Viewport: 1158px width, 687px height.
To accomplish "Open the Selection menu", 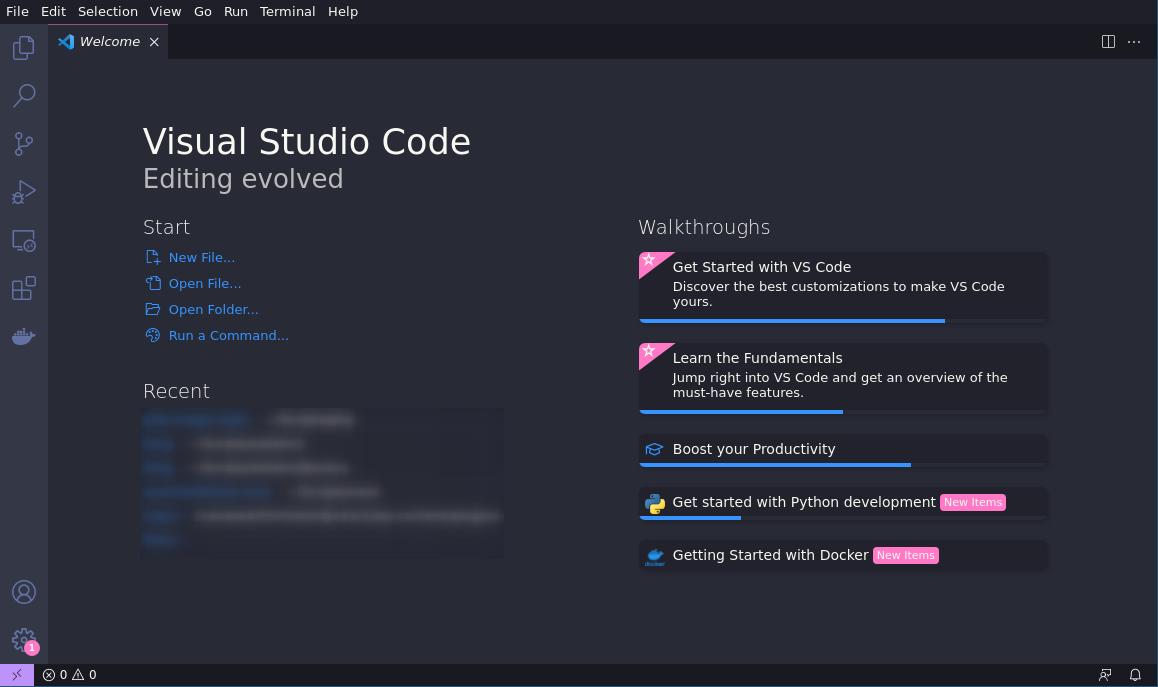I will click(108, 11).
